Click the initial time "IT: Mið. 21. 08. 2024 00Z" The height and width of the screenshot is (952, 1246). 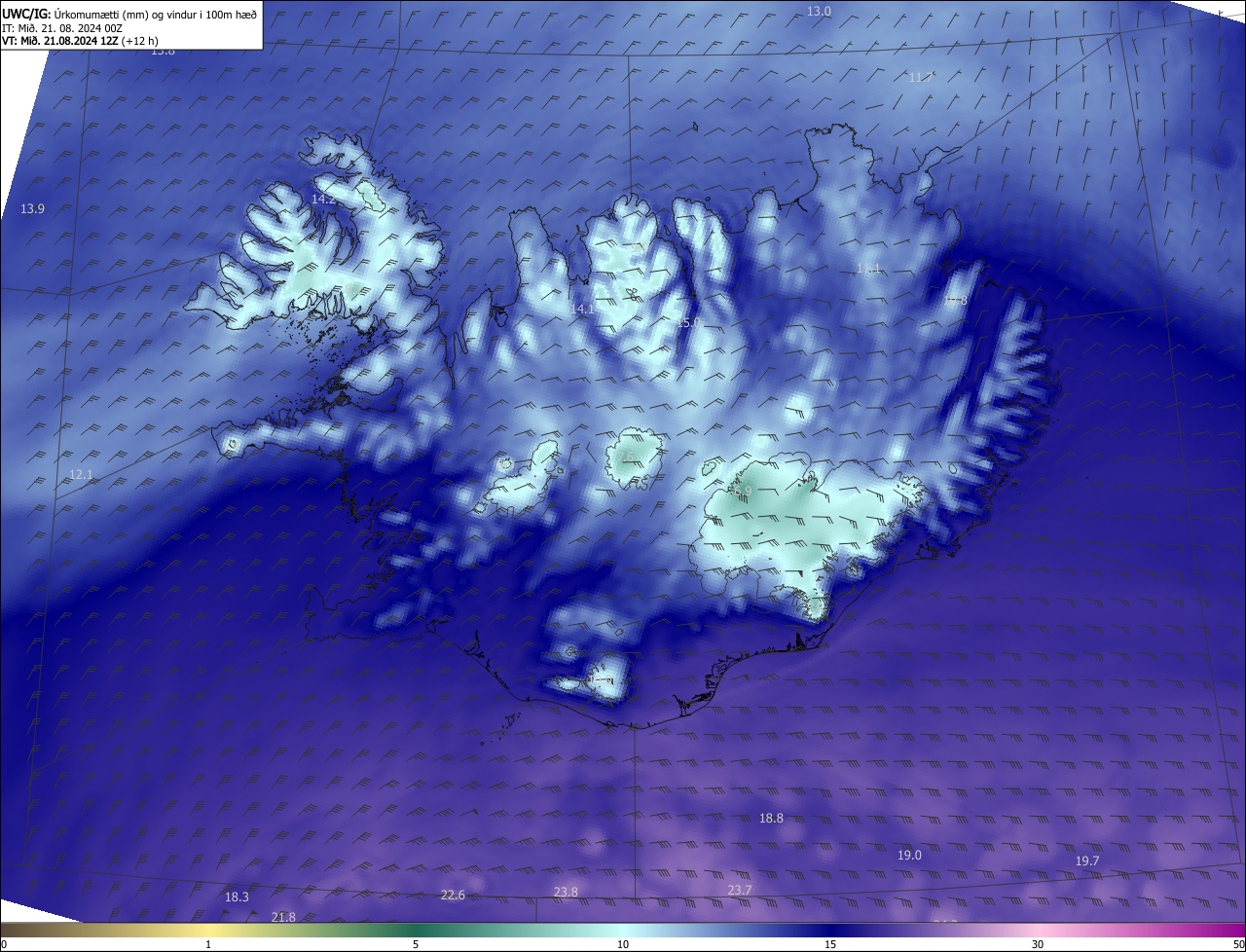61,28
